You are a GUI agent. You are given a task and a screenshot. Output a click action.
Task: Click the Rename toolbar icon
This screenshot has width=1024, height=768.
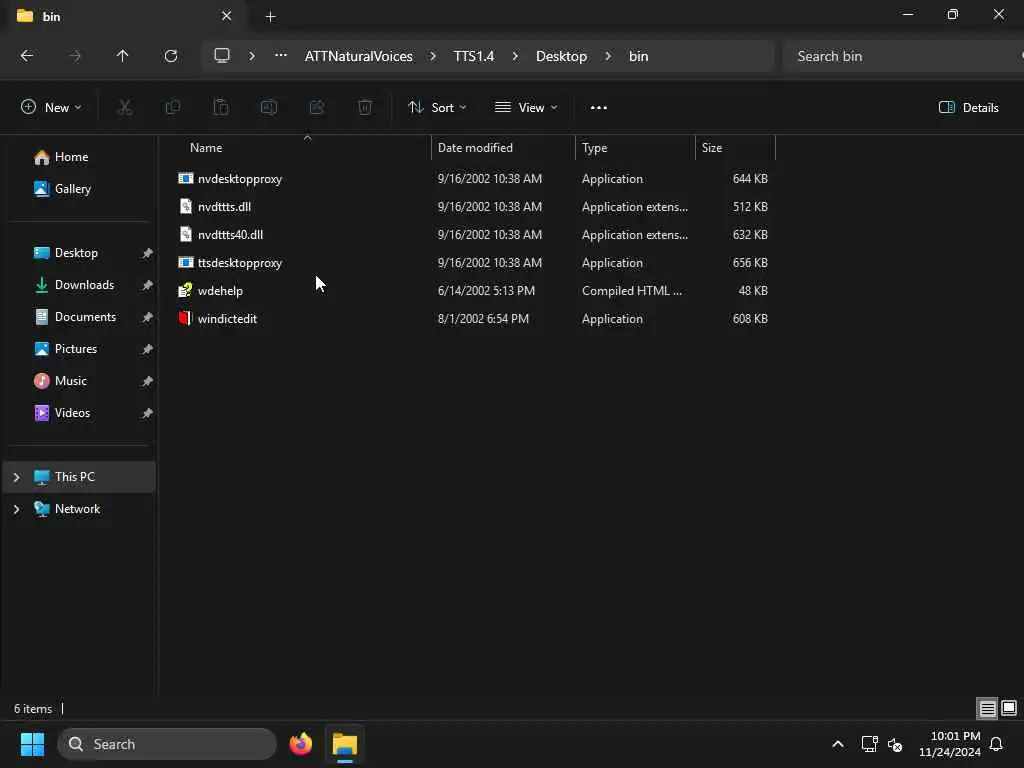[269, 107]
